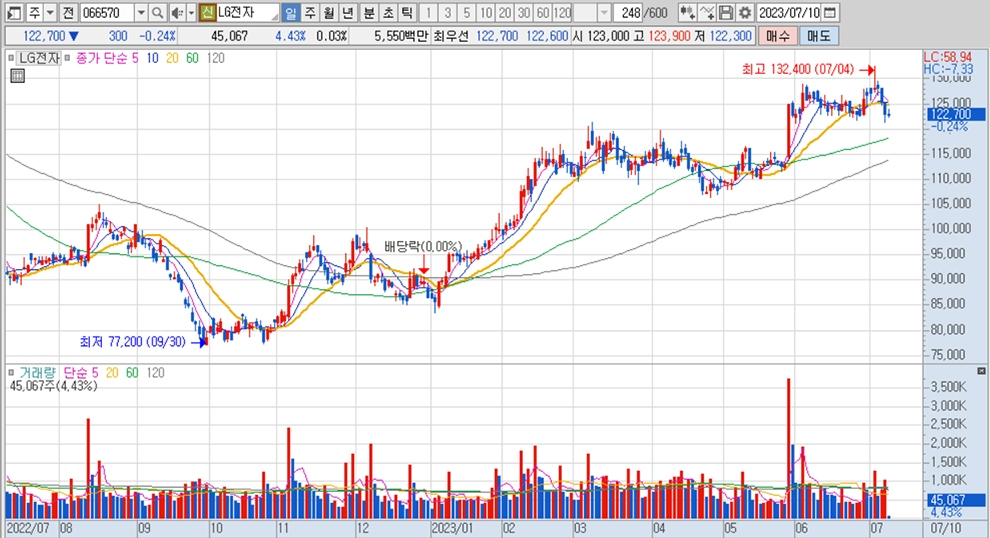Image resolution: width=990 pixels, height=538 pixels.
Task: Click the add line indicator icon
Action: 707,13
